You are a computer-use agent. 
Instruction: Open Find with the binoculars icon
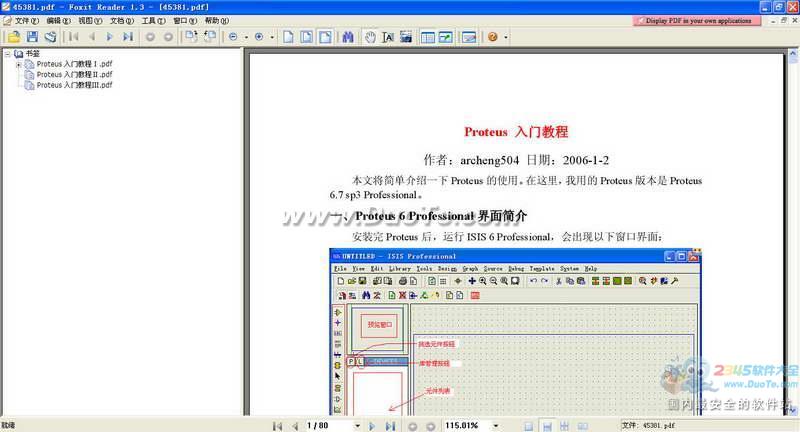(348, 37)
